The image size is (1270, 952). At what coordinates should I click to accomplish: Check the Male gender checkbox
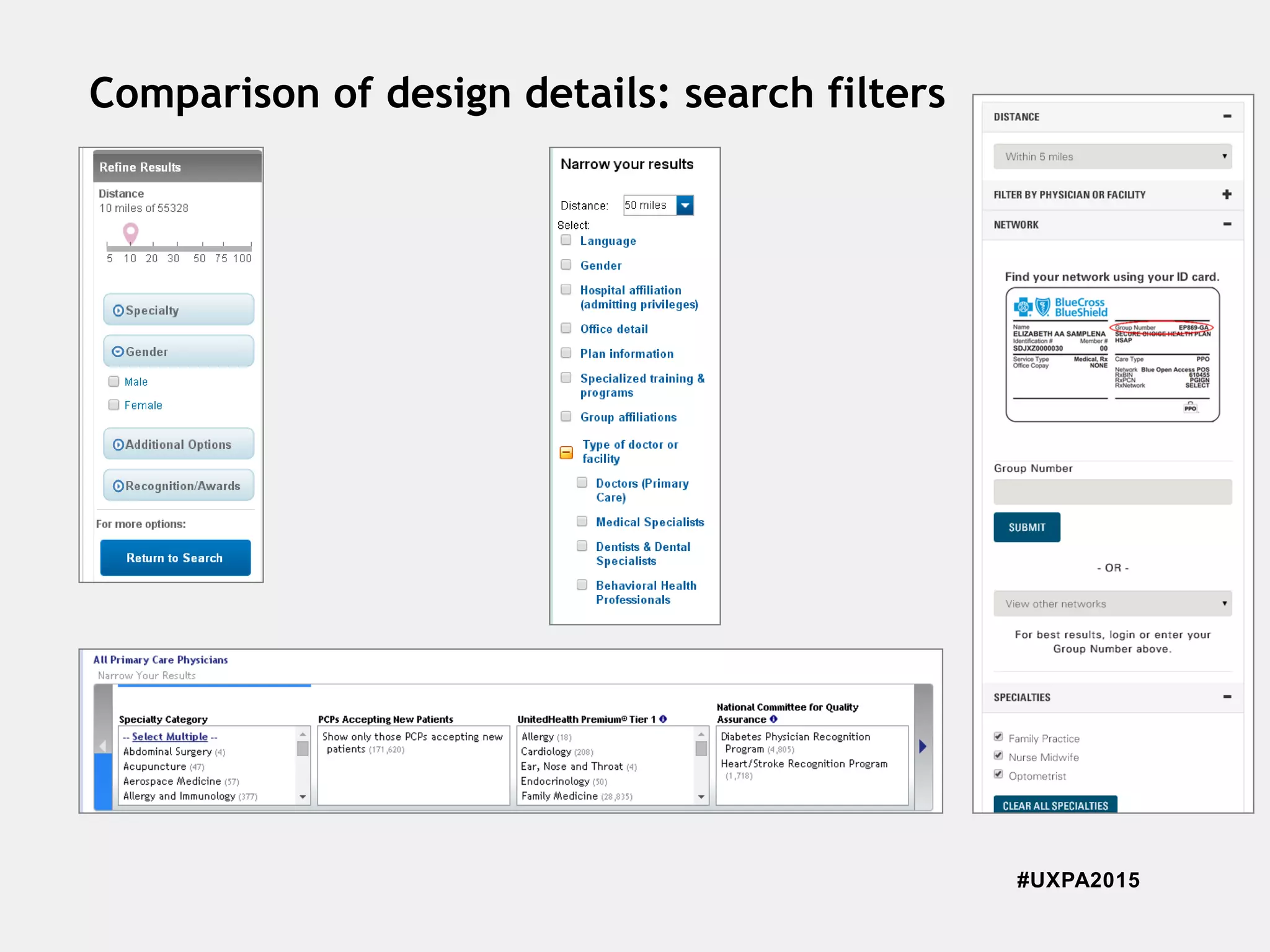point(114,381)
